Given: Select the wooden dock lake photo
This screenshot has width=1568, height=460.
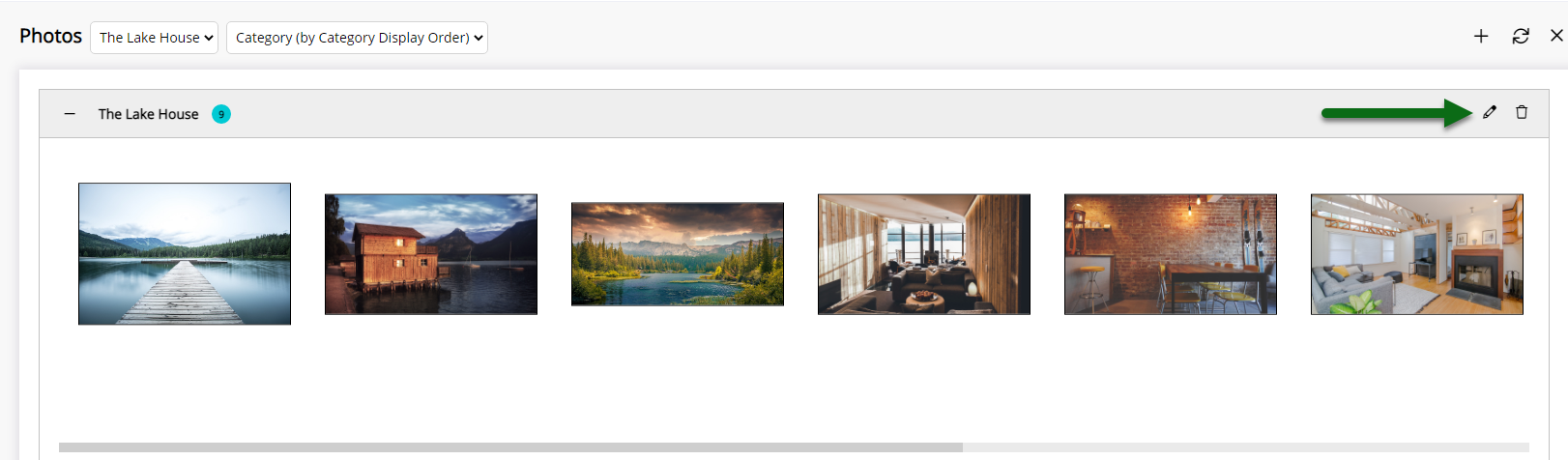Looking at the screenshot, I should point(185,254).
